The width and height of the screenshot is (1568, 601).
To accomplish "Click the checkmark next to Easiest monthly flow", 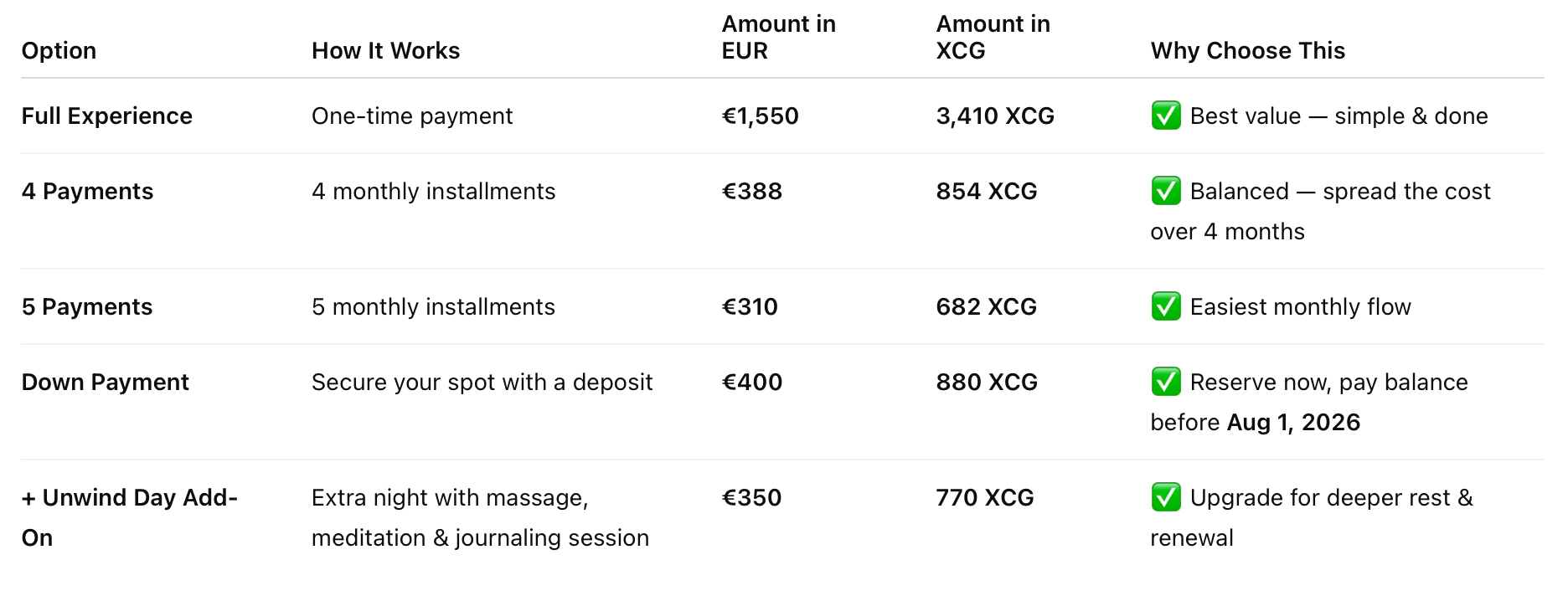I will point(1166,306).
